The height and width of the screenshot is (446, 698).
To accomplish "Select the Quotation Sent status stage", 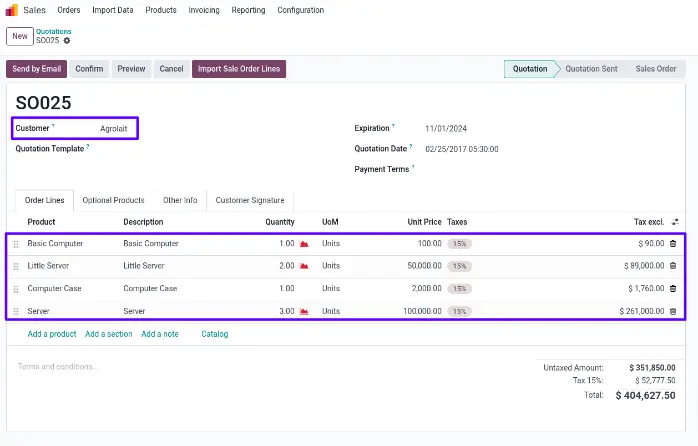I will [x=590, y=69].
